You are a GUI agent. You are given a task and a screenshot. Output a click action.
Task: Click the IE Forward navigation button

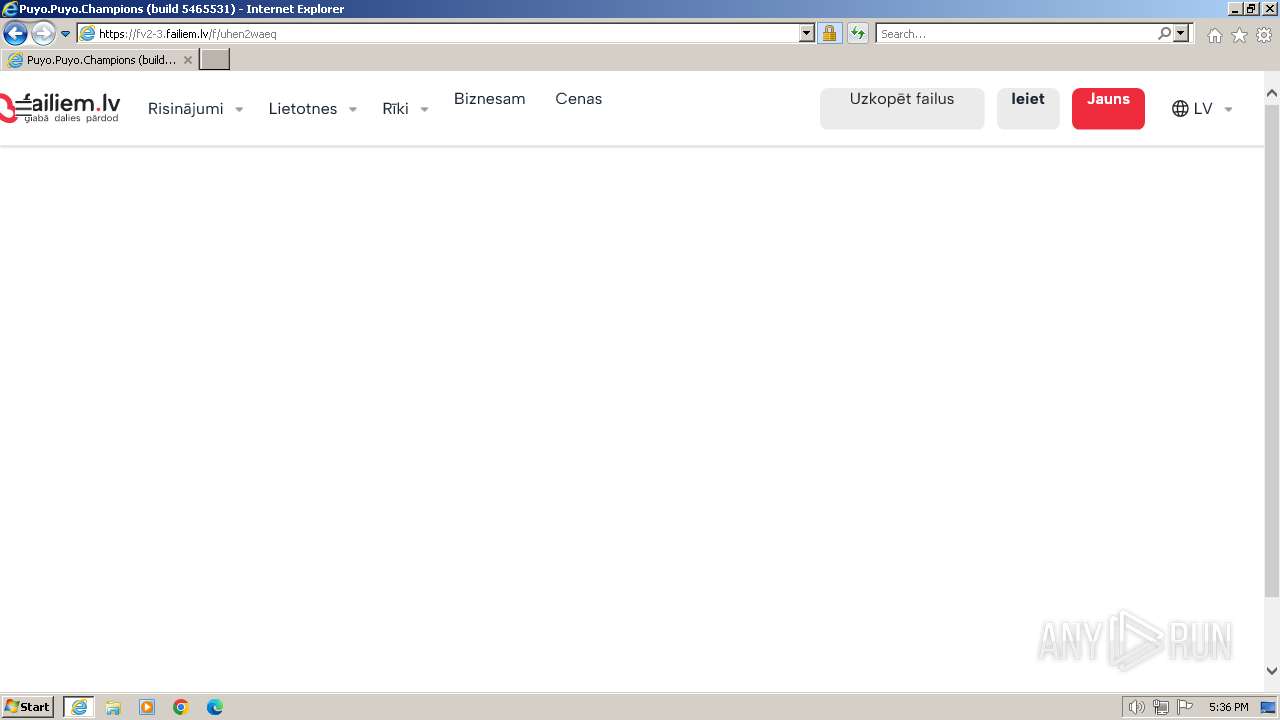(x=43, y=33)
